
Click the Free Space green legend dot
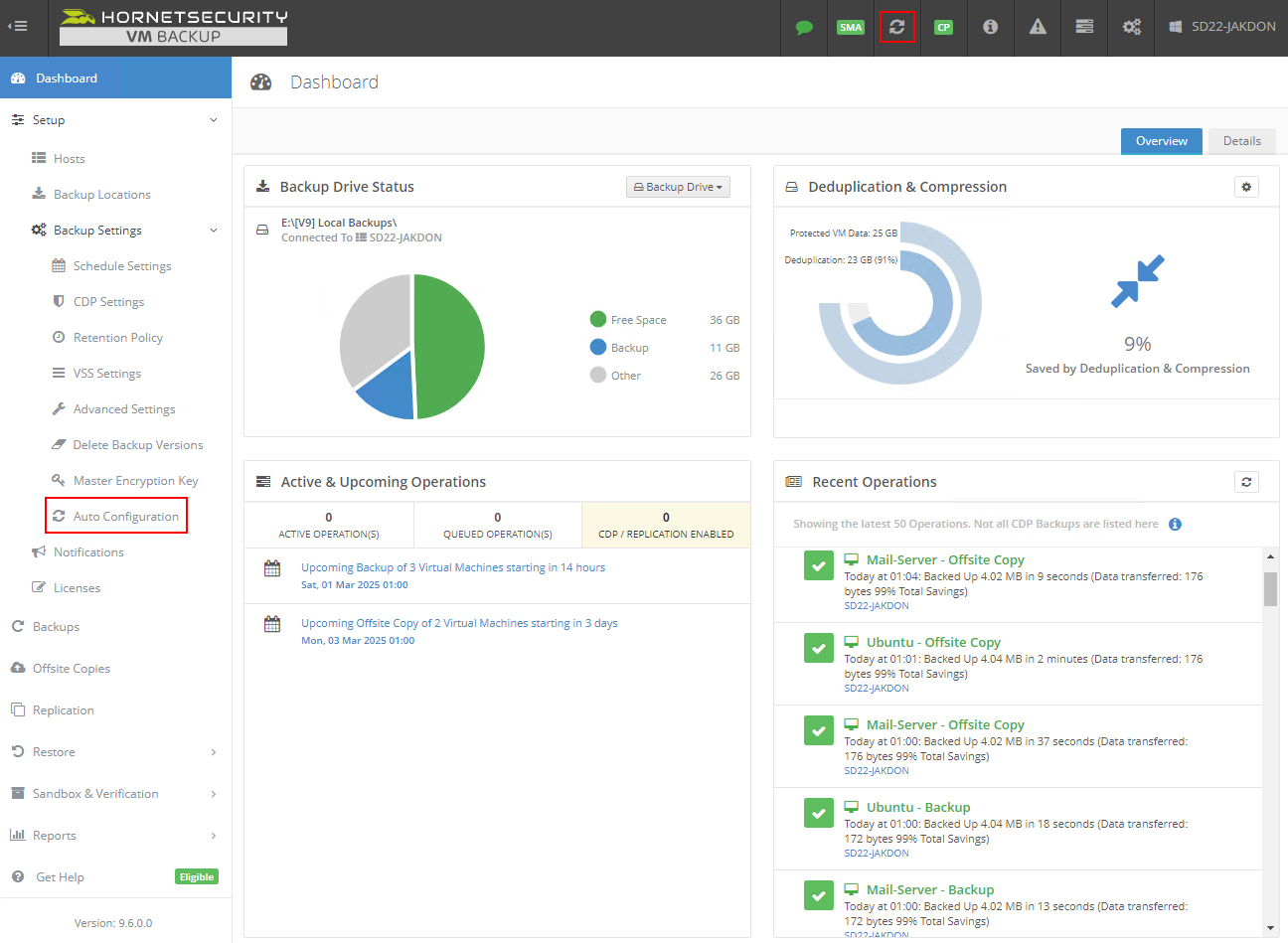coord(598,319)
